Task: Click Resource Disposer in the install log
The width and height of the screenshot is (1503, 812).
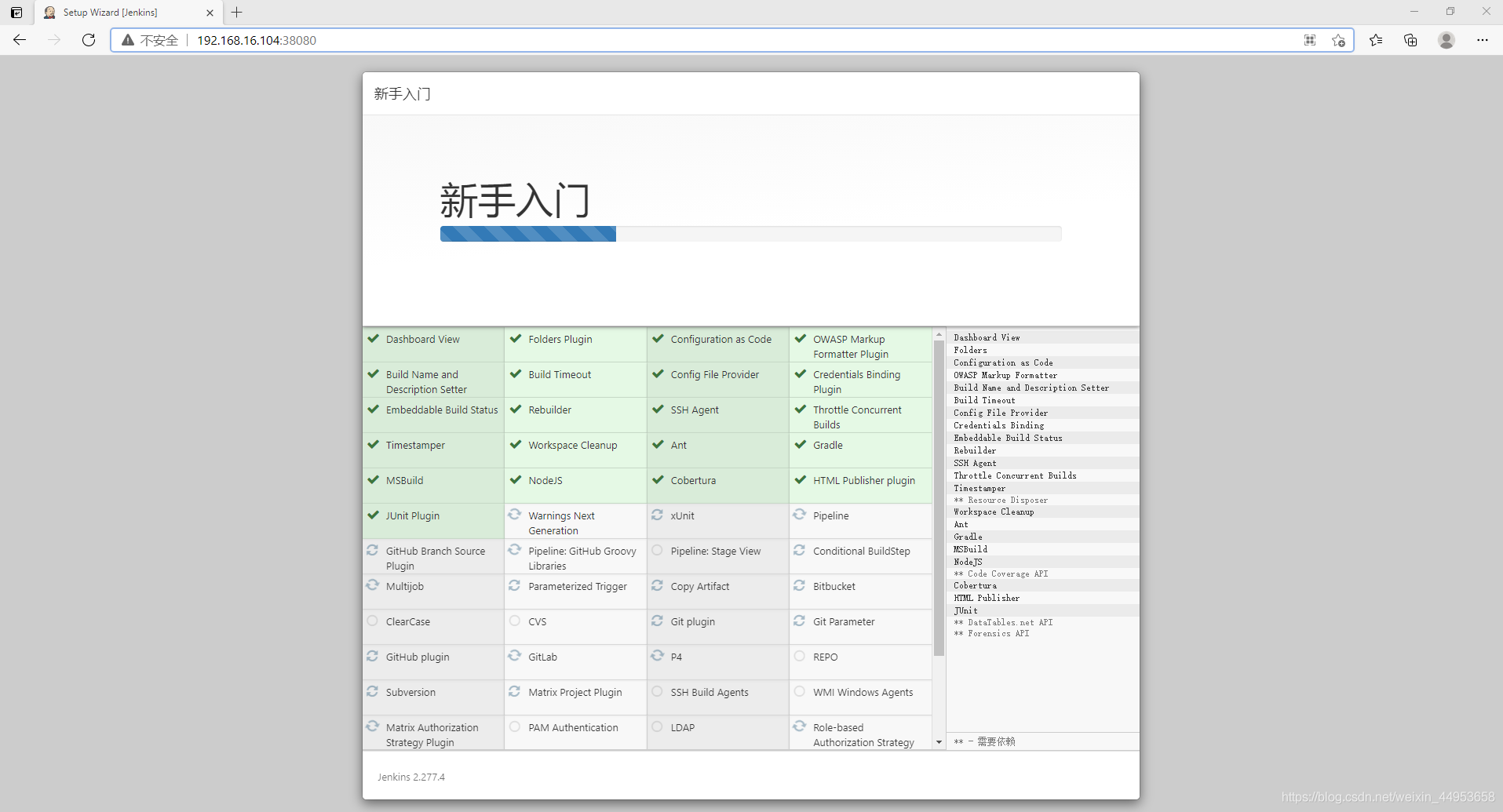Action: pyautogui.click(x=1008, y=500)
